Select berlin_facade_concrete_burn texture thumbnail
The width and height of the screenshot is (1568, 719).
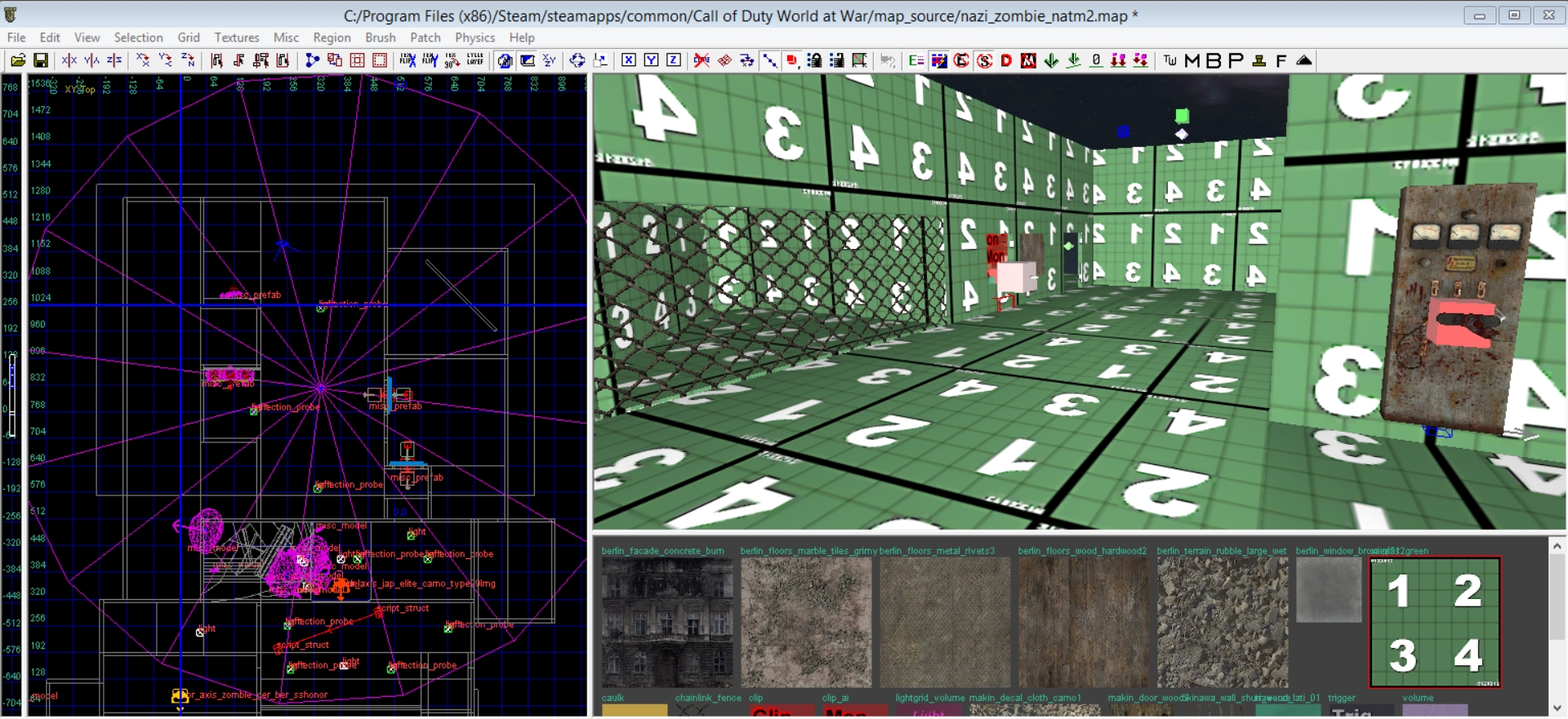click(667, 622)
